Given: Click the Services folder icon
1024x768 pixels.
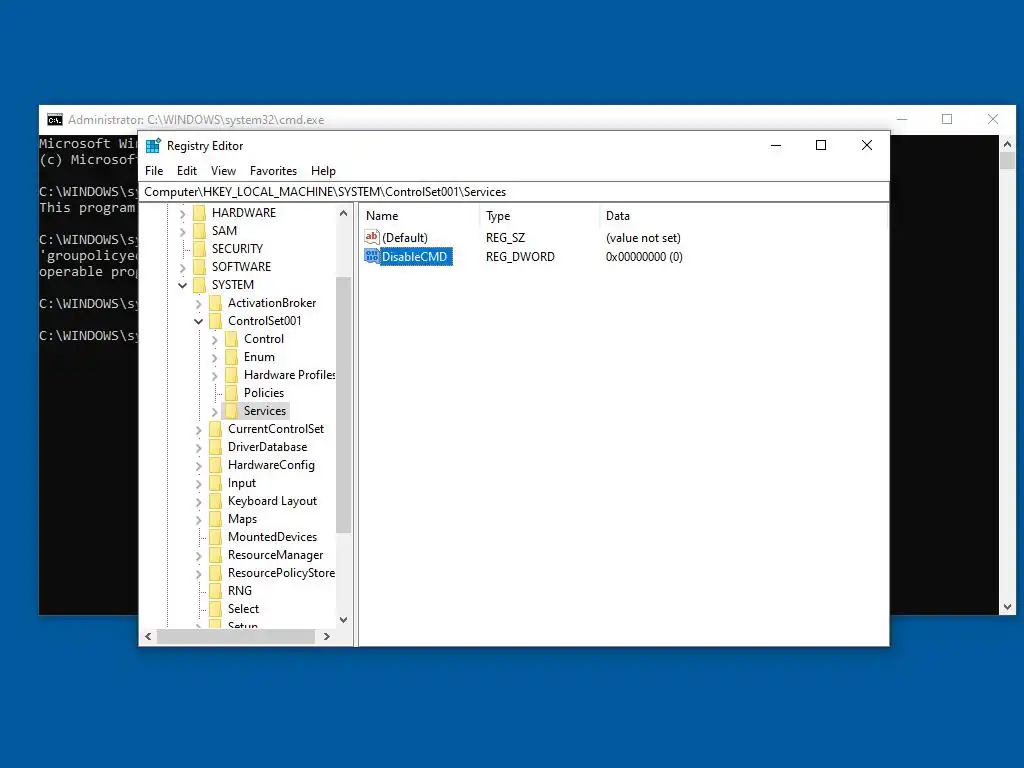Looking at the screenshot, I should [x=231, y=411].
